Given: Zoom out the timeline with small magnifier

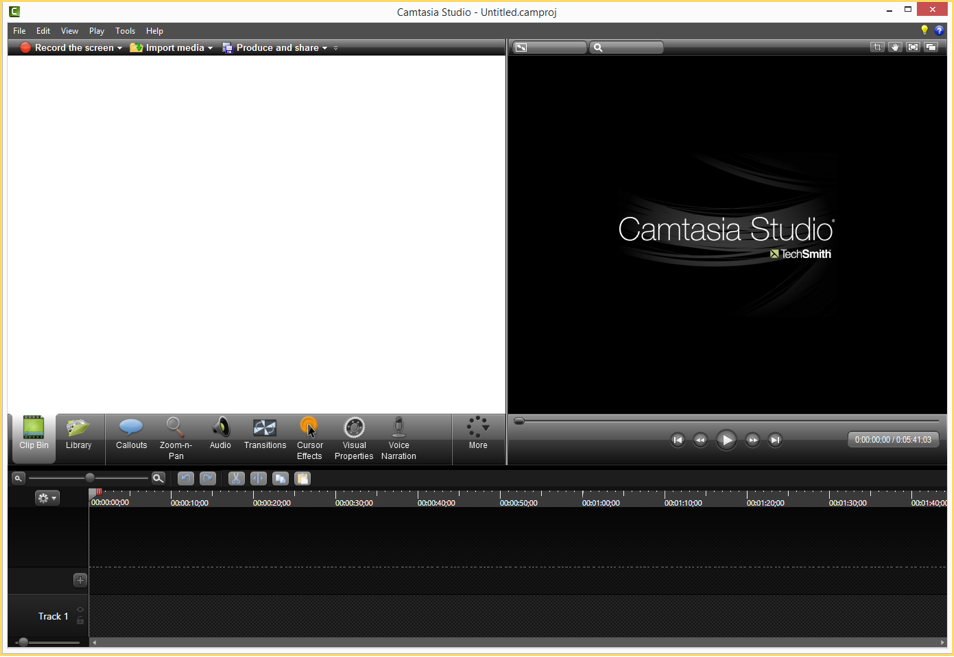Looking at the screenshot, I should pyautogui.click(x=18, y=479).
